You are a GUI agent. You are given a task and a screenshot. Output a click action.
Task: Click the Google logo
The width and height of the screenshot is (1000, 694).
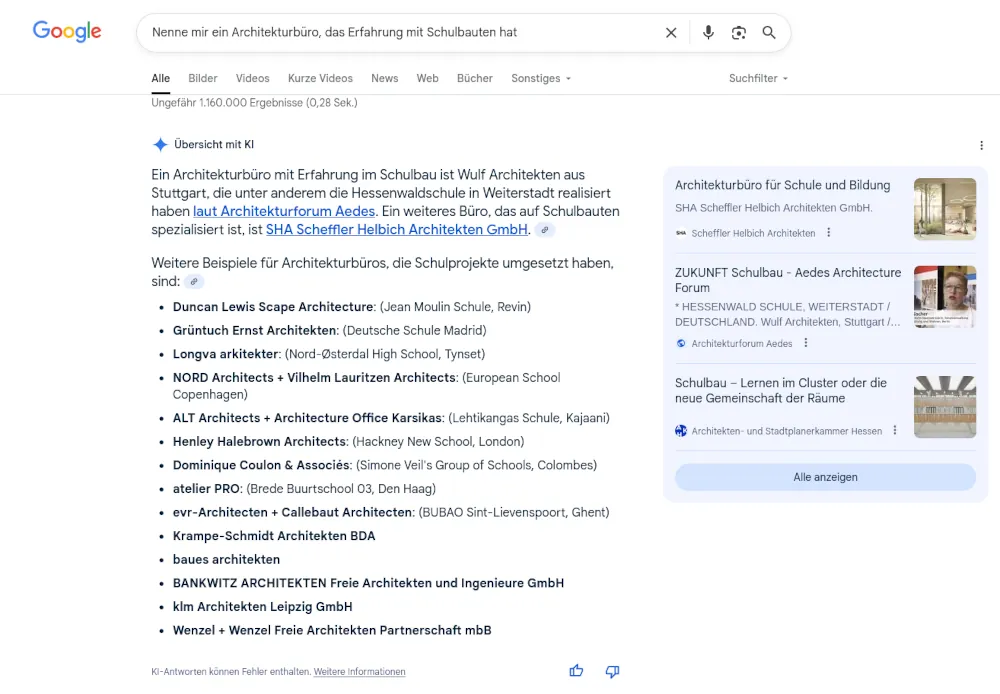pyautogui.click(x=67, y=31)
